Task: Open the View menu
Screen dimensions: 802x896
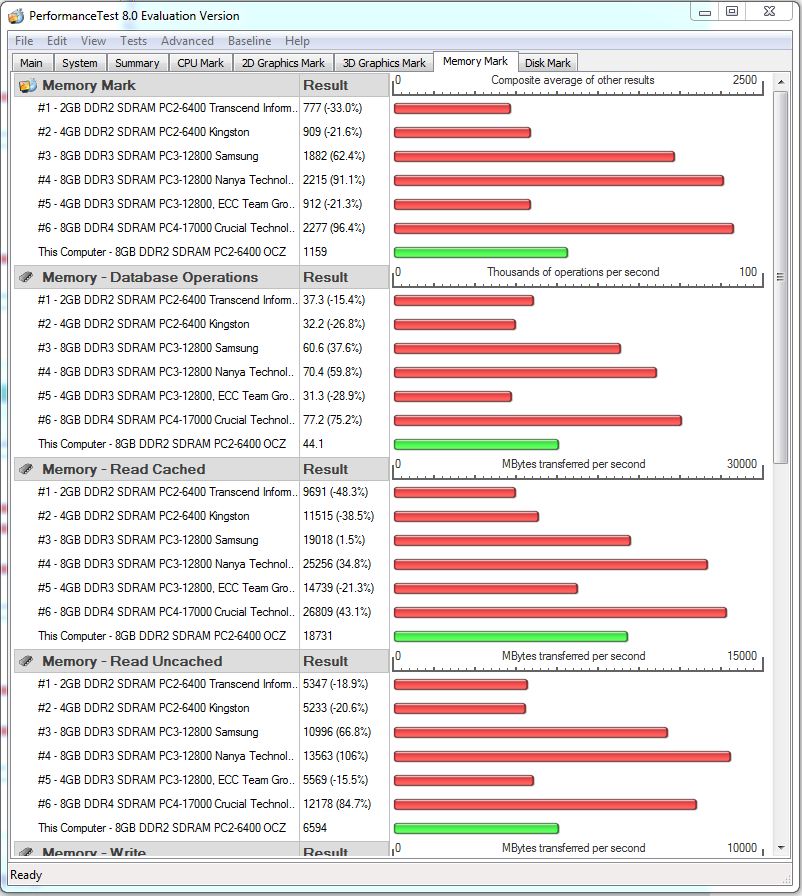Action: (x=93, y=41)
